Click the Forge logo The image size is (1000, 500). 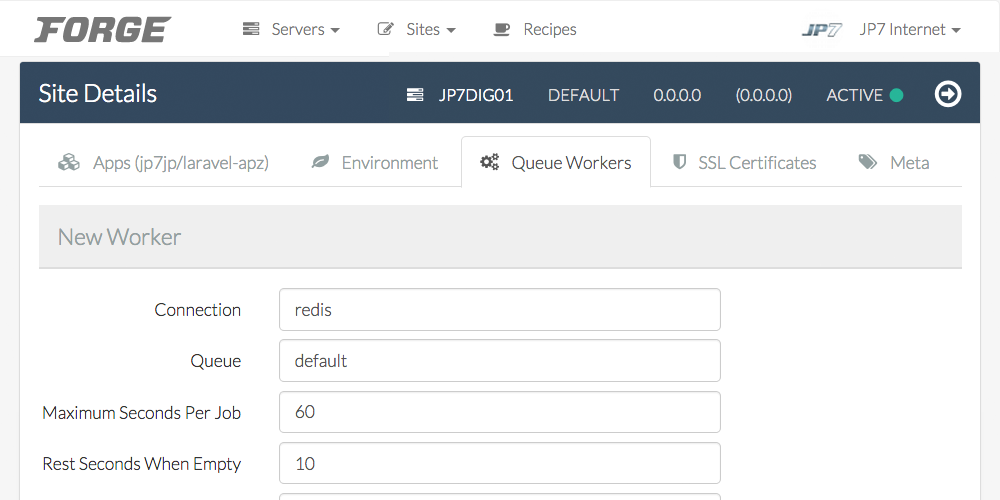tap(103, 29)
